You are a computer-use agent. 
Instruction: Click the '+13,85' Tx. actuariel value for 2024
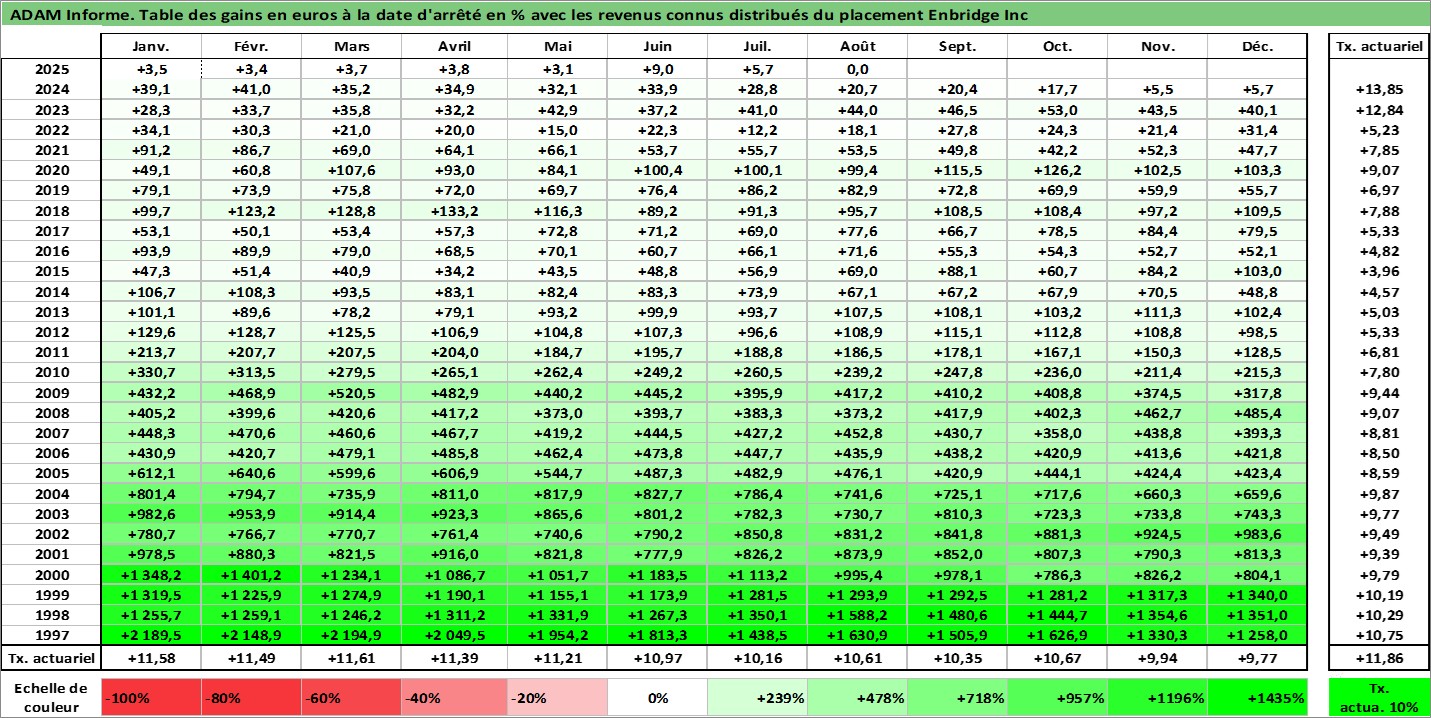[x=1380, y=90]
